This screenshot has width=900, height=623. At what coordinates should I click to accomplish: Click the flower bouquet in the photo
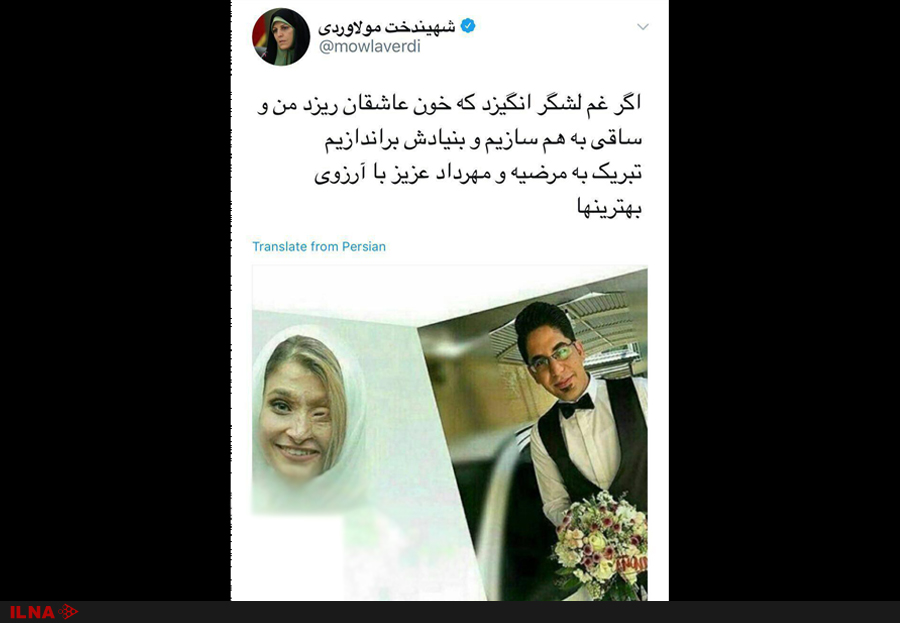600,544
